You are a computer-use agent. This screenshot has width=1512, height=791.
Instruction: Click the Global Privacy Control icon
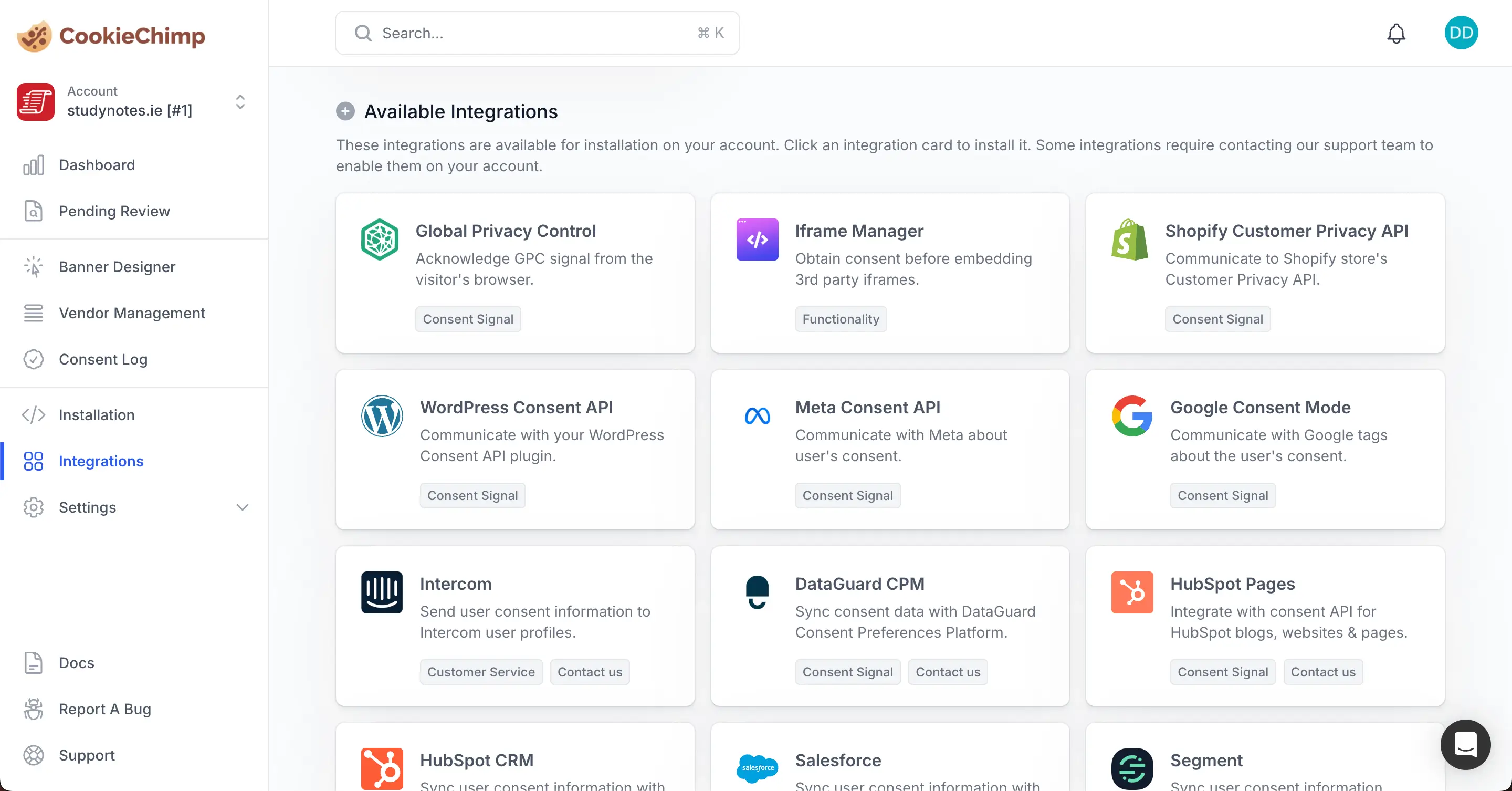(x=380, y=239)
